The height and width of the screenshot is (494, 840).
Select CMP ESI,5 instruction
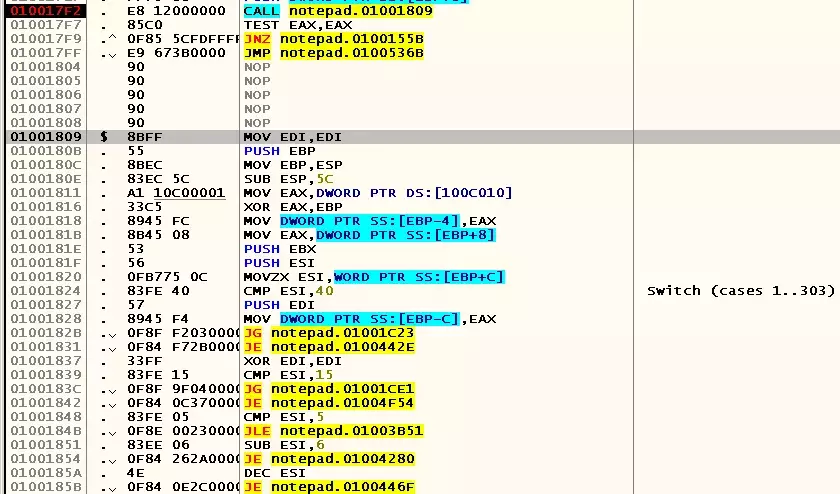(284, 417)
